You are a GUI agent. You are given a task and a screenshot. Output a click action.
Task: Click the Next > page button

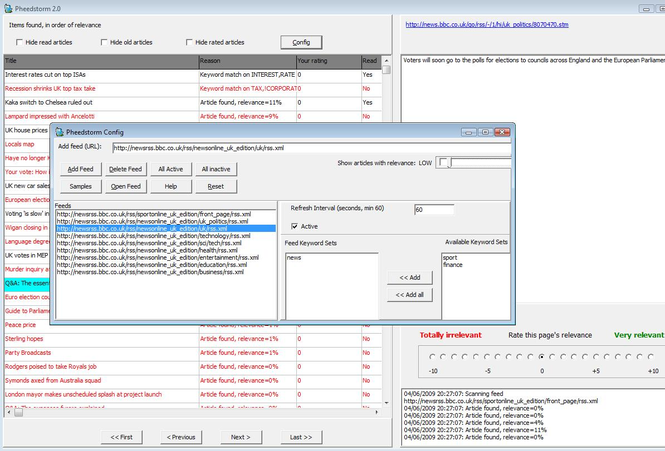point(241,437)
